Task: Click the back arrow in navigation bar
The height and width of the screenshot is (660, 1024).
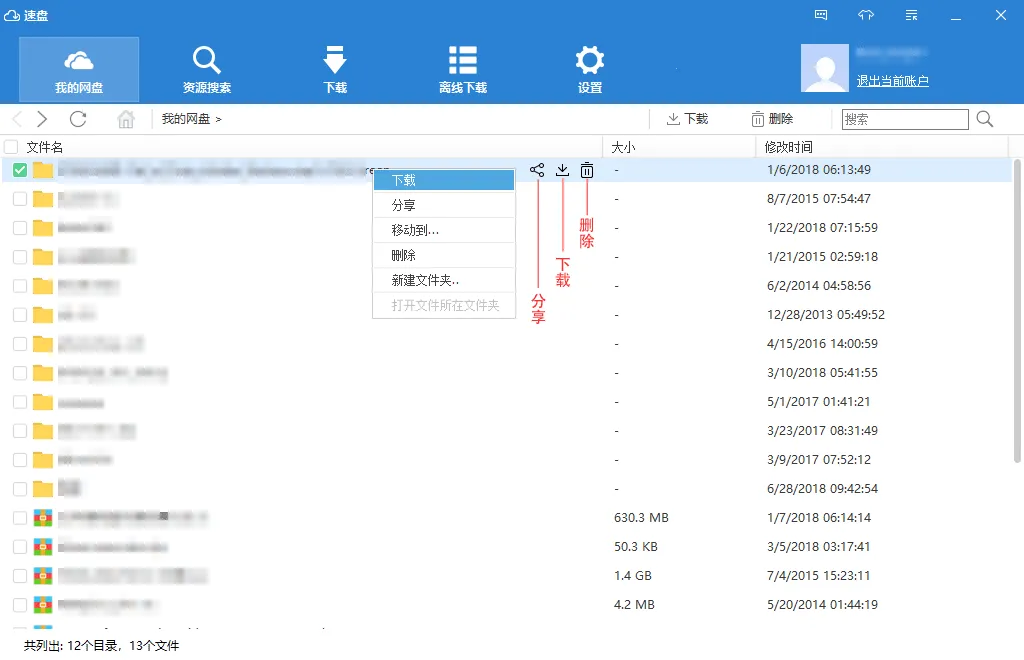Action: click(17, 119)
